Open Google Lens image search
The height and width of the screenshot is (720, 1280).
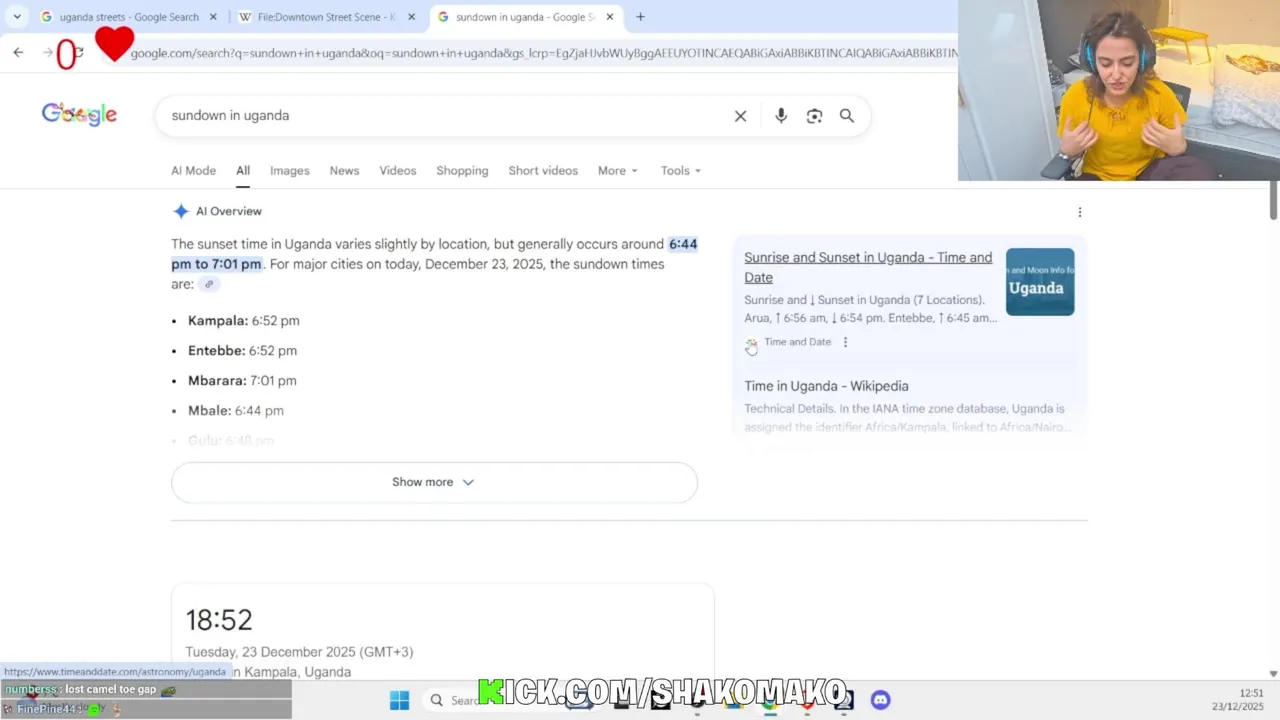point(814,116)
